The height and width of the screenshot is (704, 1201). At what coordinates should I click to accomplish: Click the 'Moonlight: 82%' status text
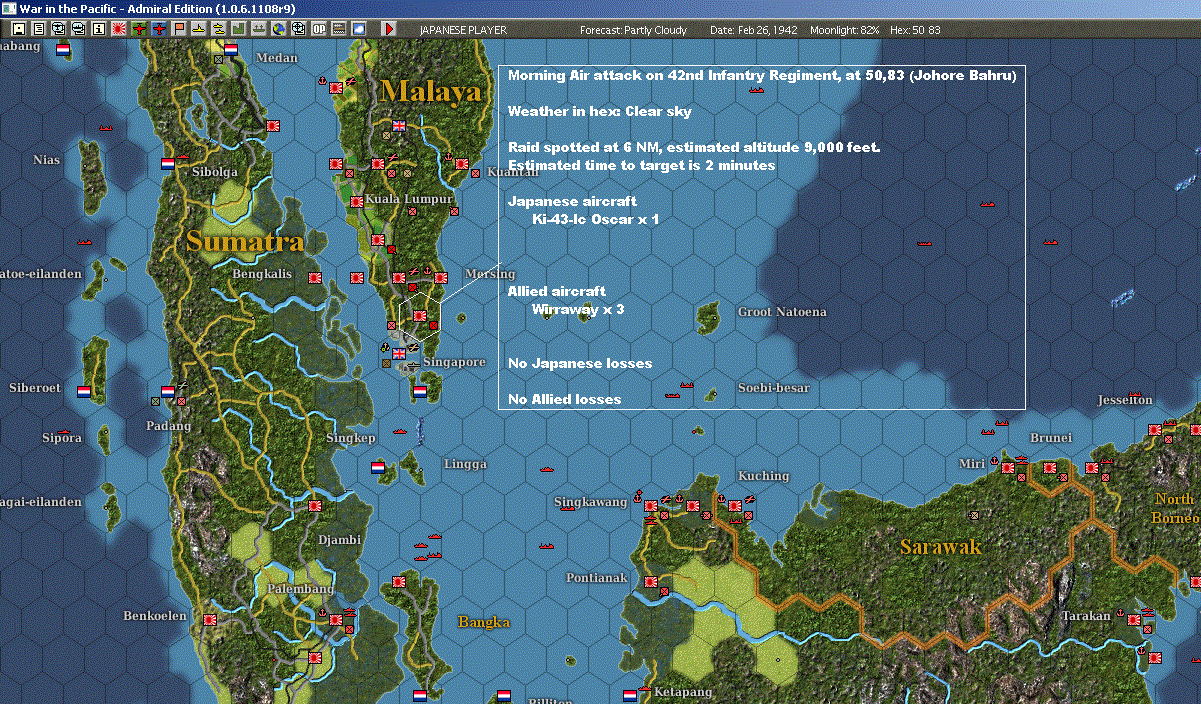point(845,30)
